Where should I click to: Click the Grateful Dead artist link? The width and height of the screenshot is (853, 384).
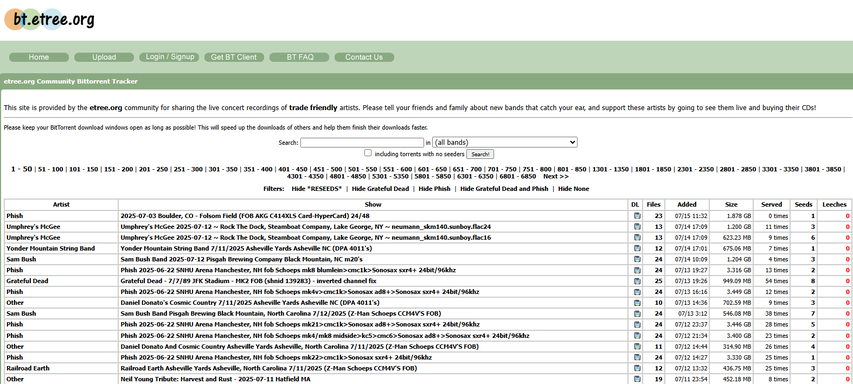[27, 281]
